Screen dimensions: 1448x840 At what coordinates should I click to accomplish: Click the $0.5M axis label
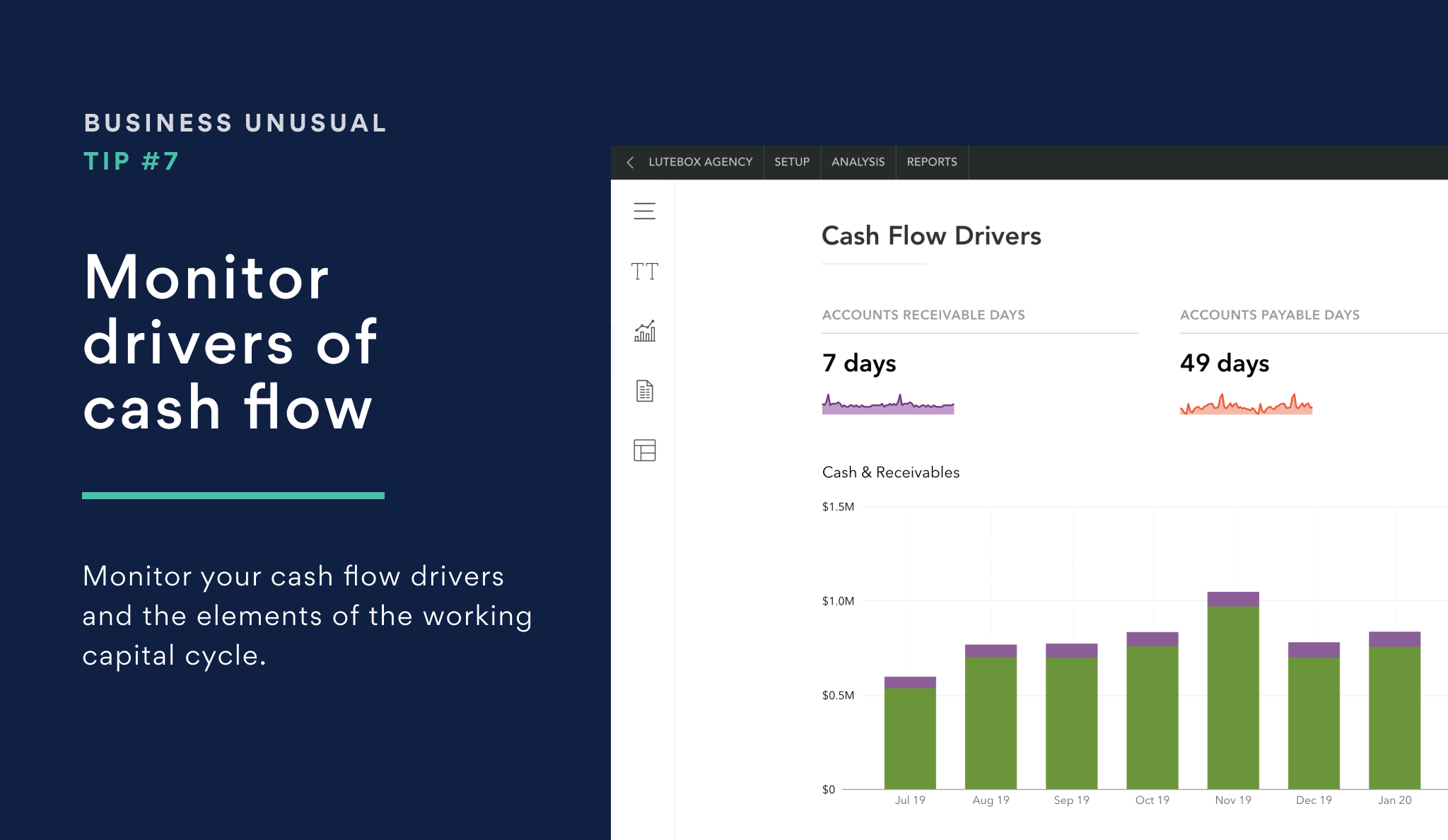click(838, 695)
